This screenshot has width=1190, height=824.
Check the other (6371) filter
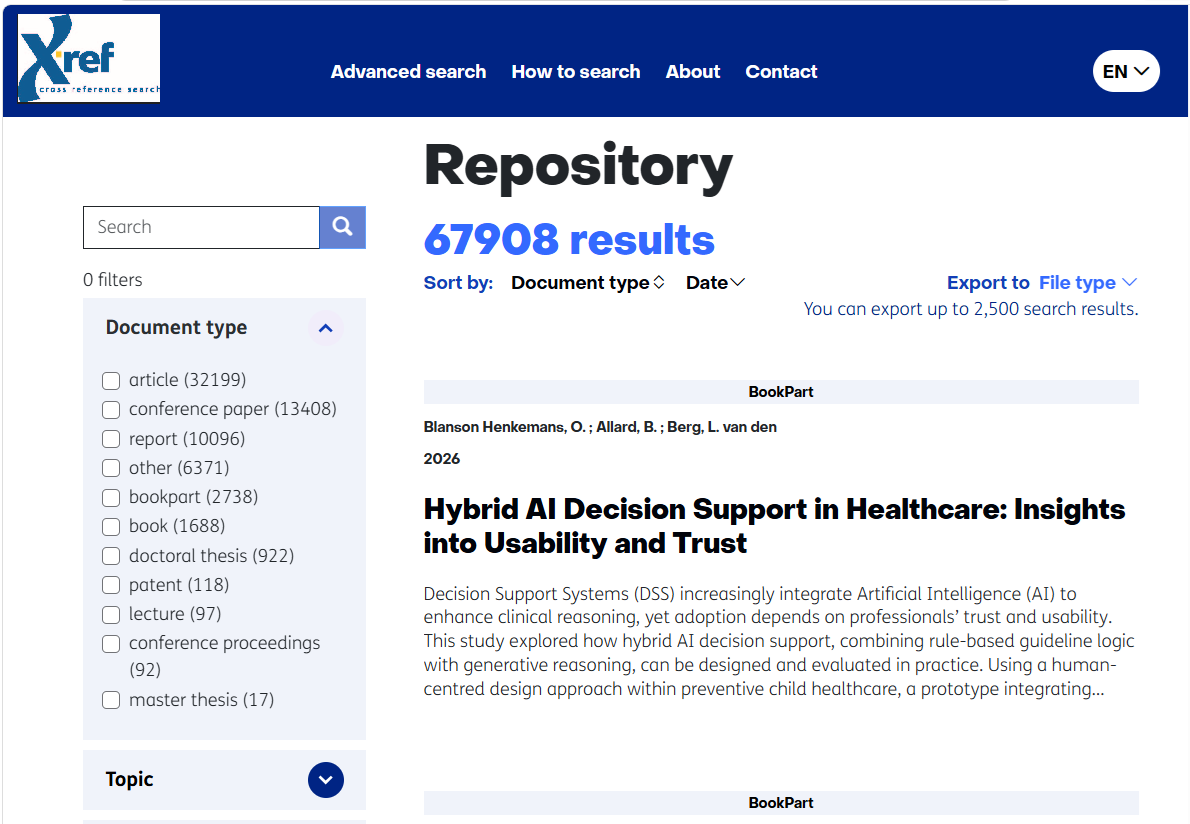point(111,468)
